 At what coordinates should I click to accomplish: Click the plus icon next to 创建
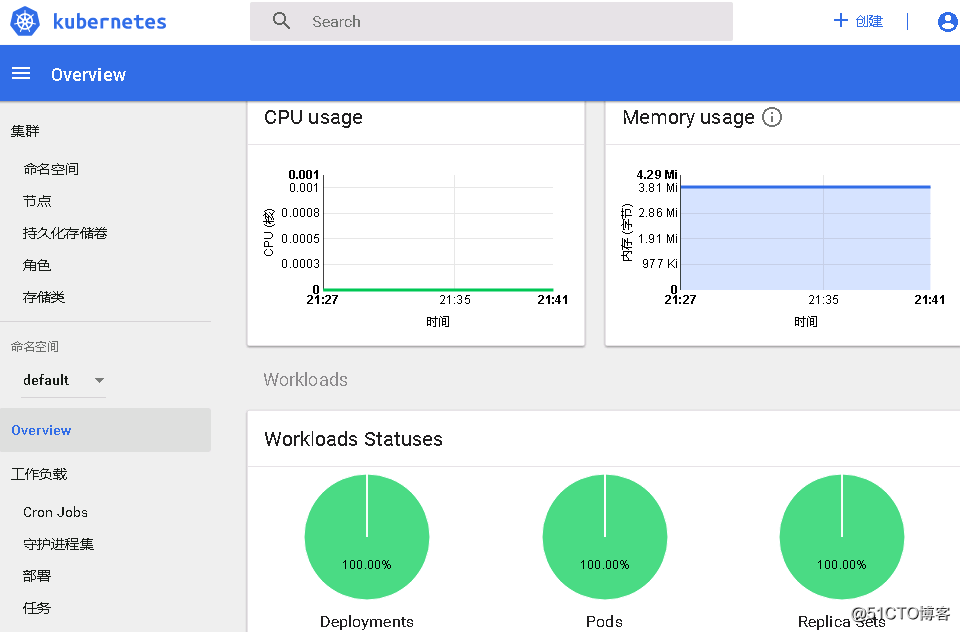(840, 21)
